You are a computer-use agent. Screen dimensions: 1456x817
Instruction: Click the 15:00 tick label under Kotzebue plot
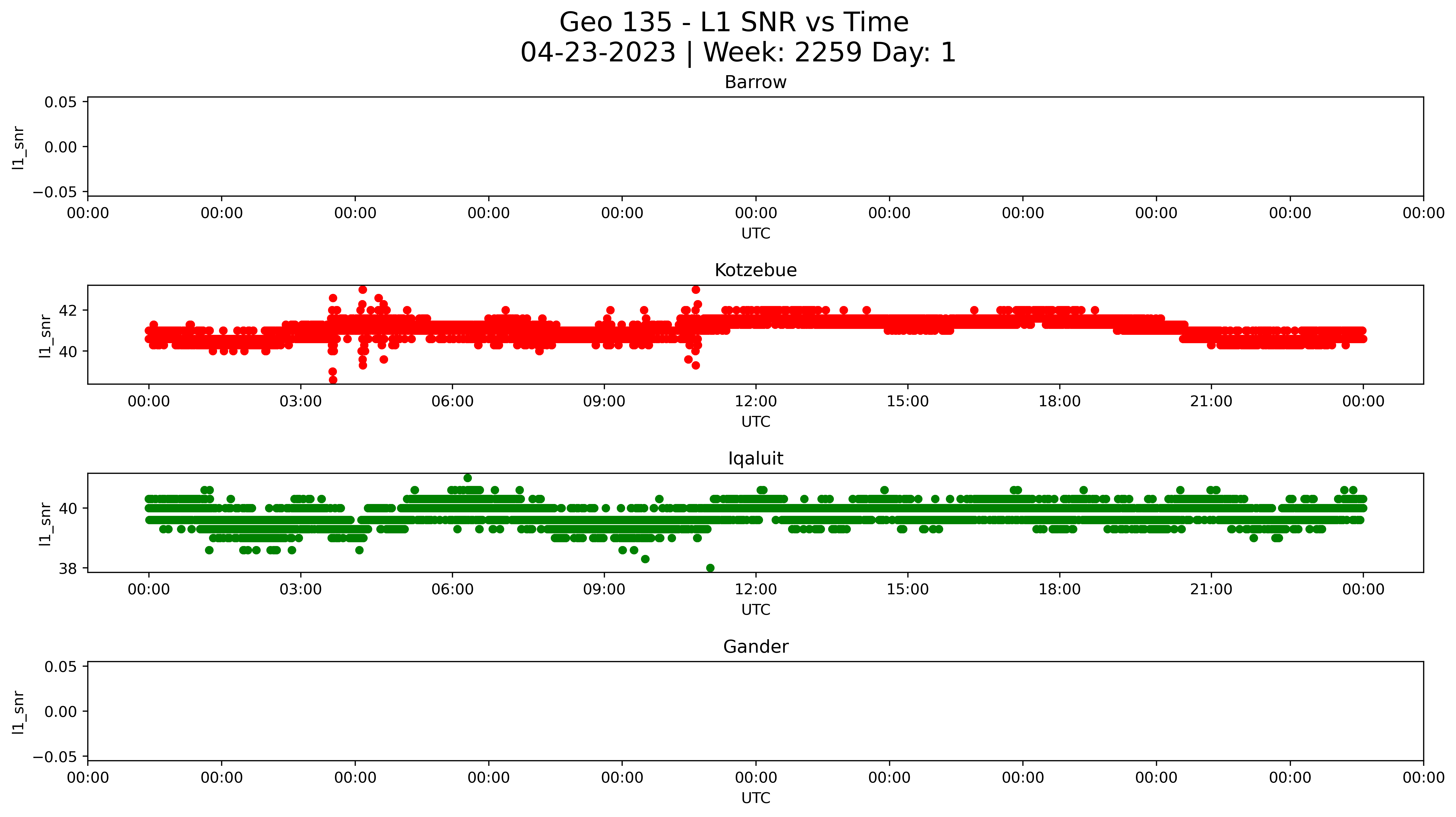pos(908,402)
